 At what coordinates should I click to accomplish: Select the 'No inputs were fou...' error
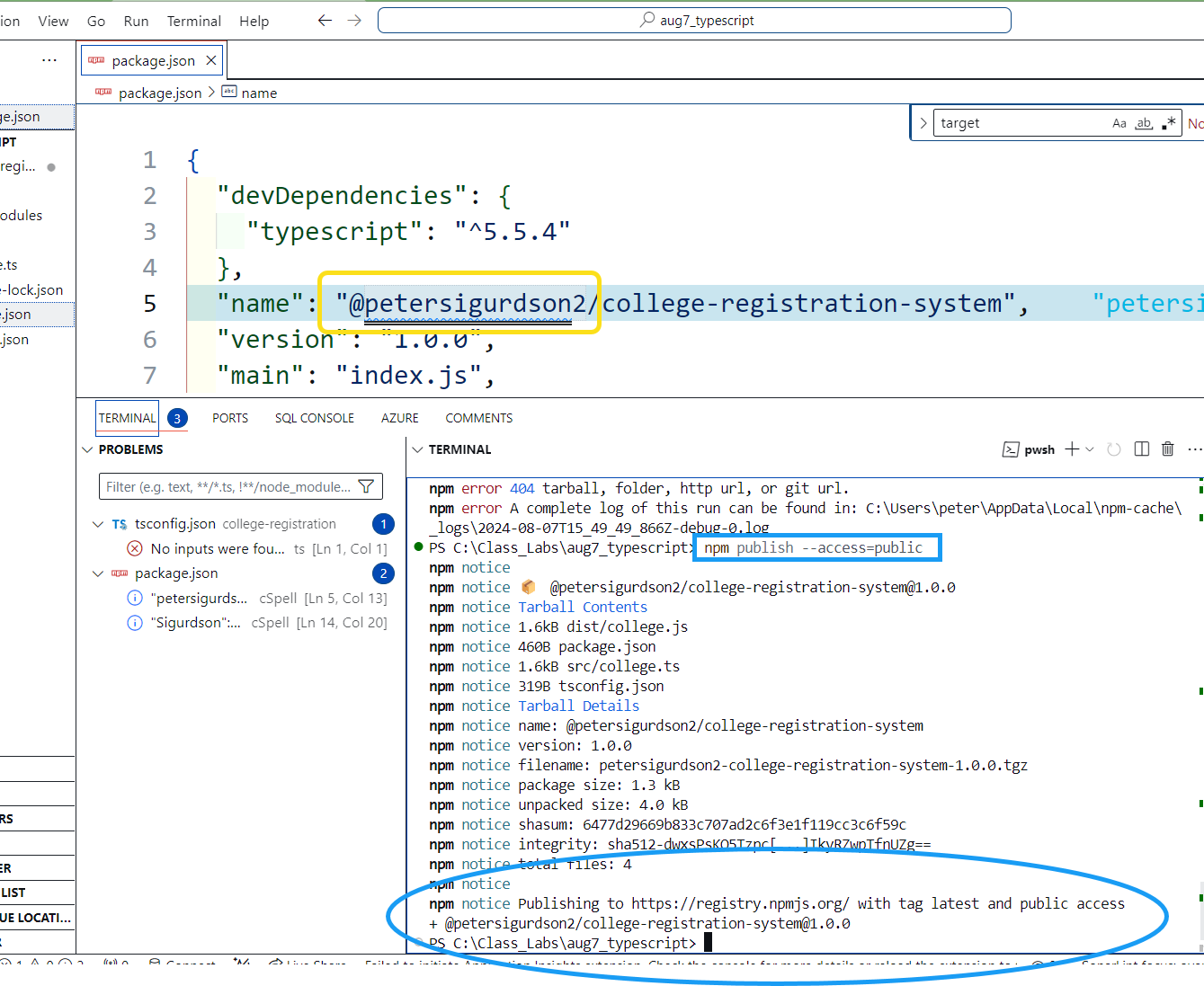coord(258,548)
